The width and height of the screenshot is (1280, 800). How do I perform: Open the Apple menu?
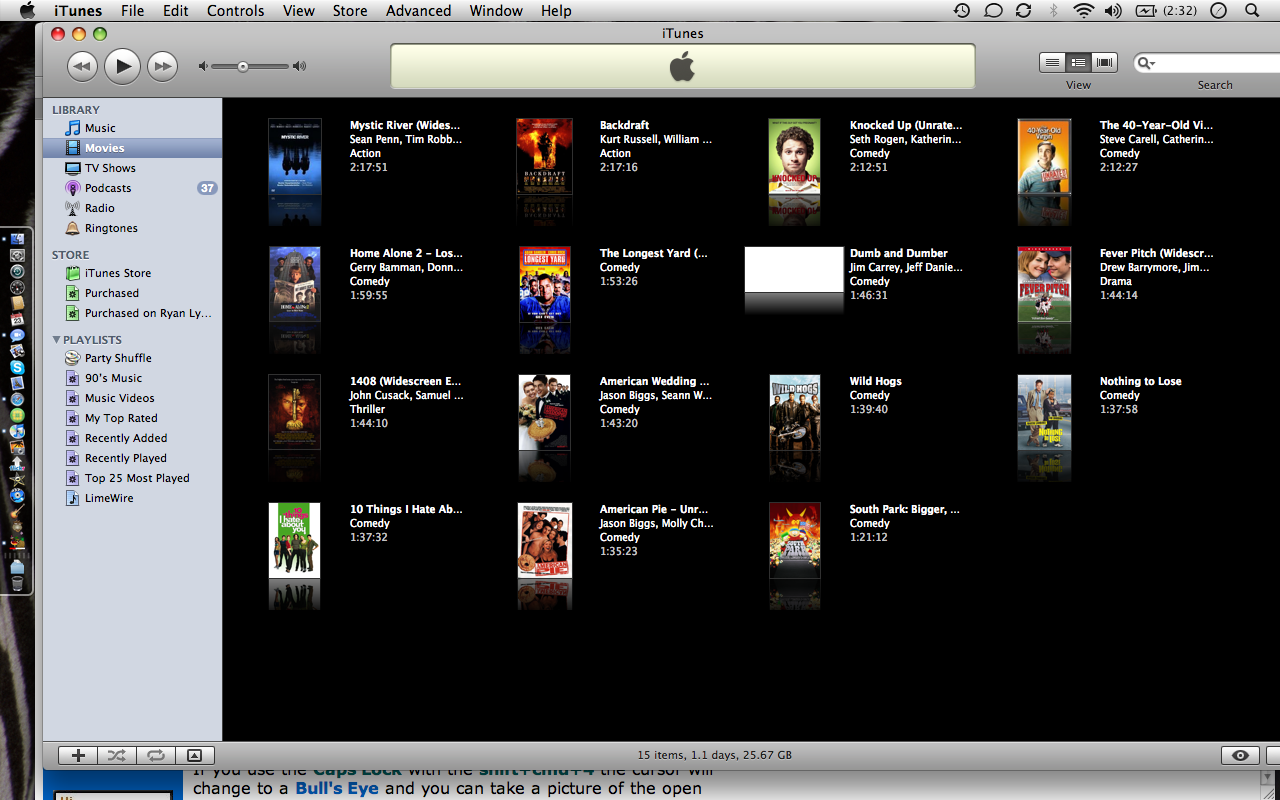(x=27, y=11)
